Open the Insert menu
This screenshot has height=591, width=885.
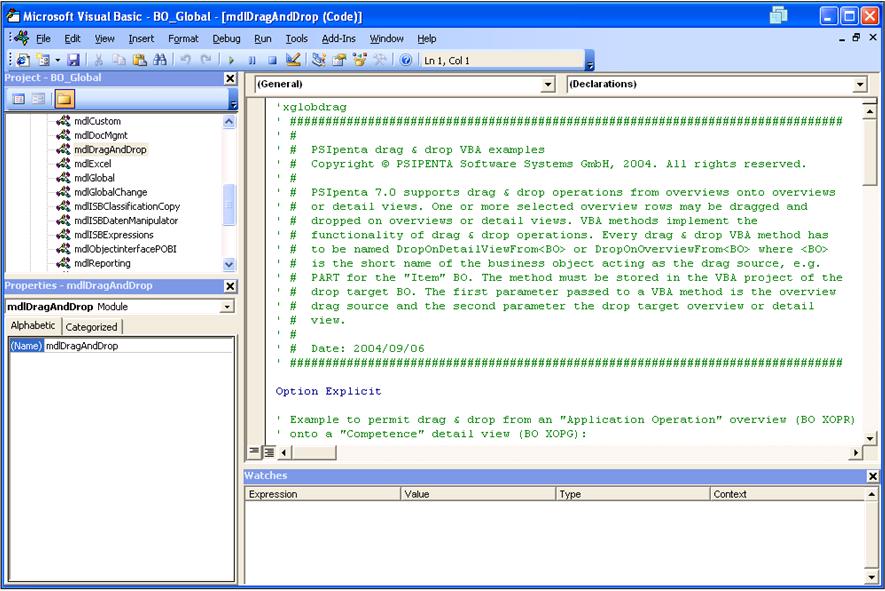pyautogui.click(x=141, y=38)
